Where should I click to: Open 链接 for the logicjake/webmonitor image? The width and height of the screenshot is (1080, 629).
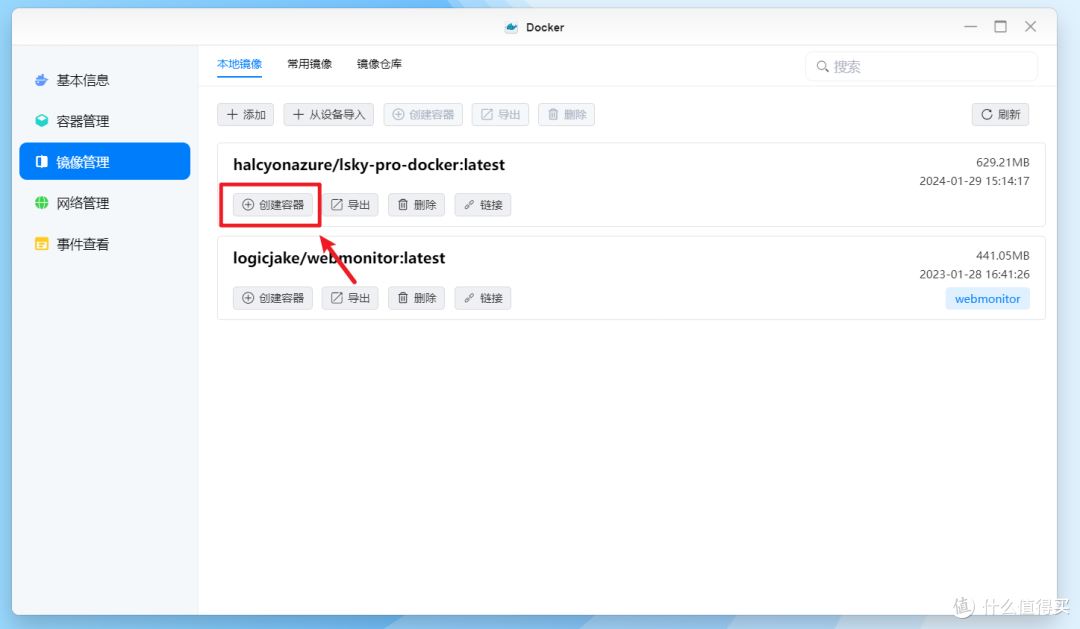(482, 298)
